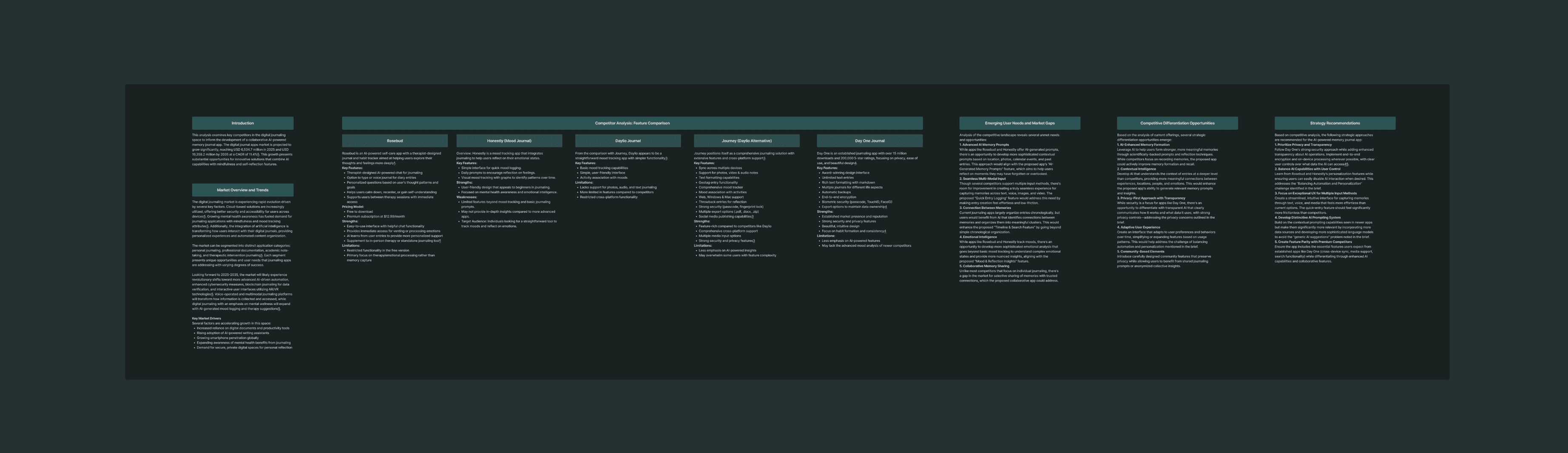Select the Rosebud card header
This screenshot has width=1568, height=453.
(395, 141)
